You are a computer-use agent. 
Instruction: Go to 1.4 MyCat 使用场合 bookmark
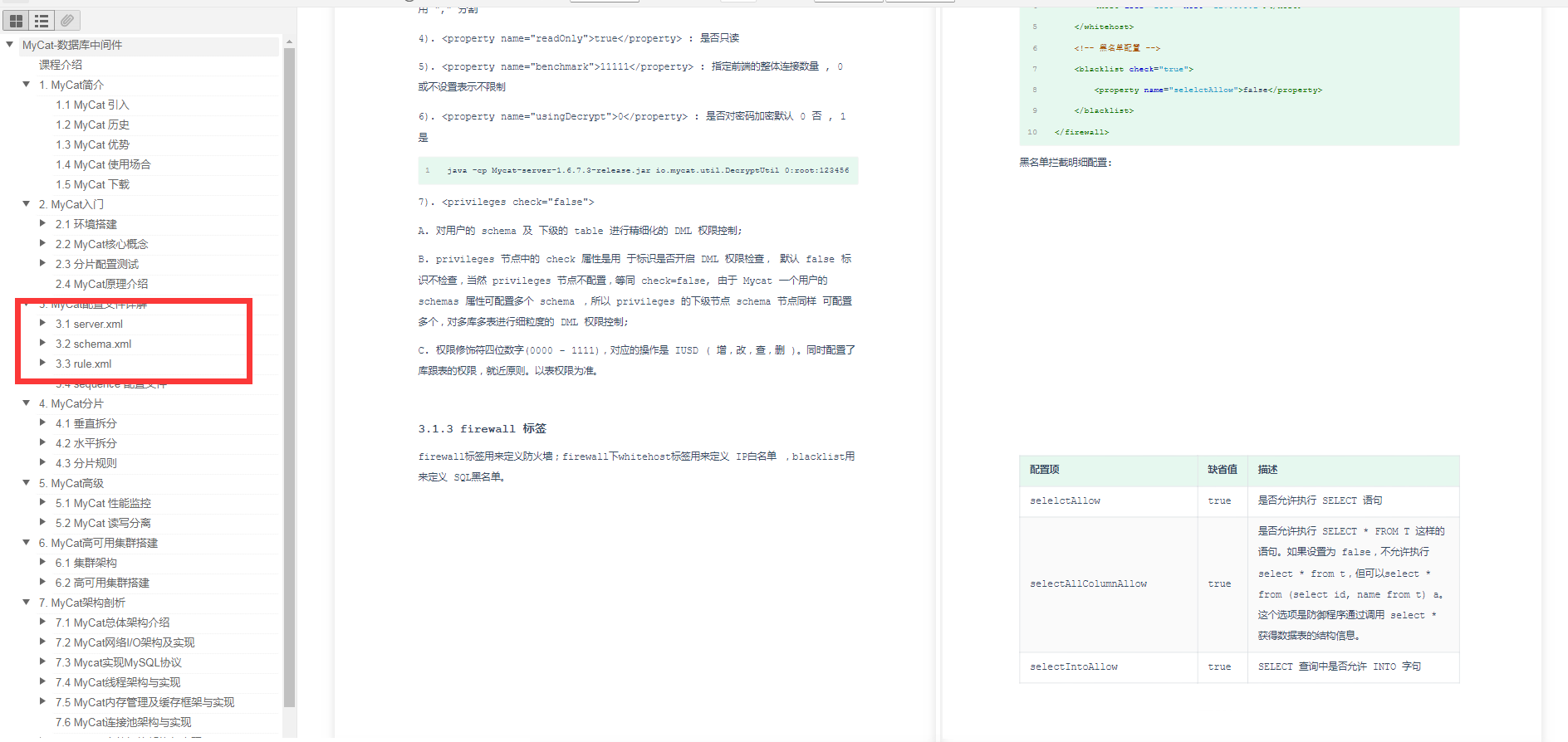[103, 164]
